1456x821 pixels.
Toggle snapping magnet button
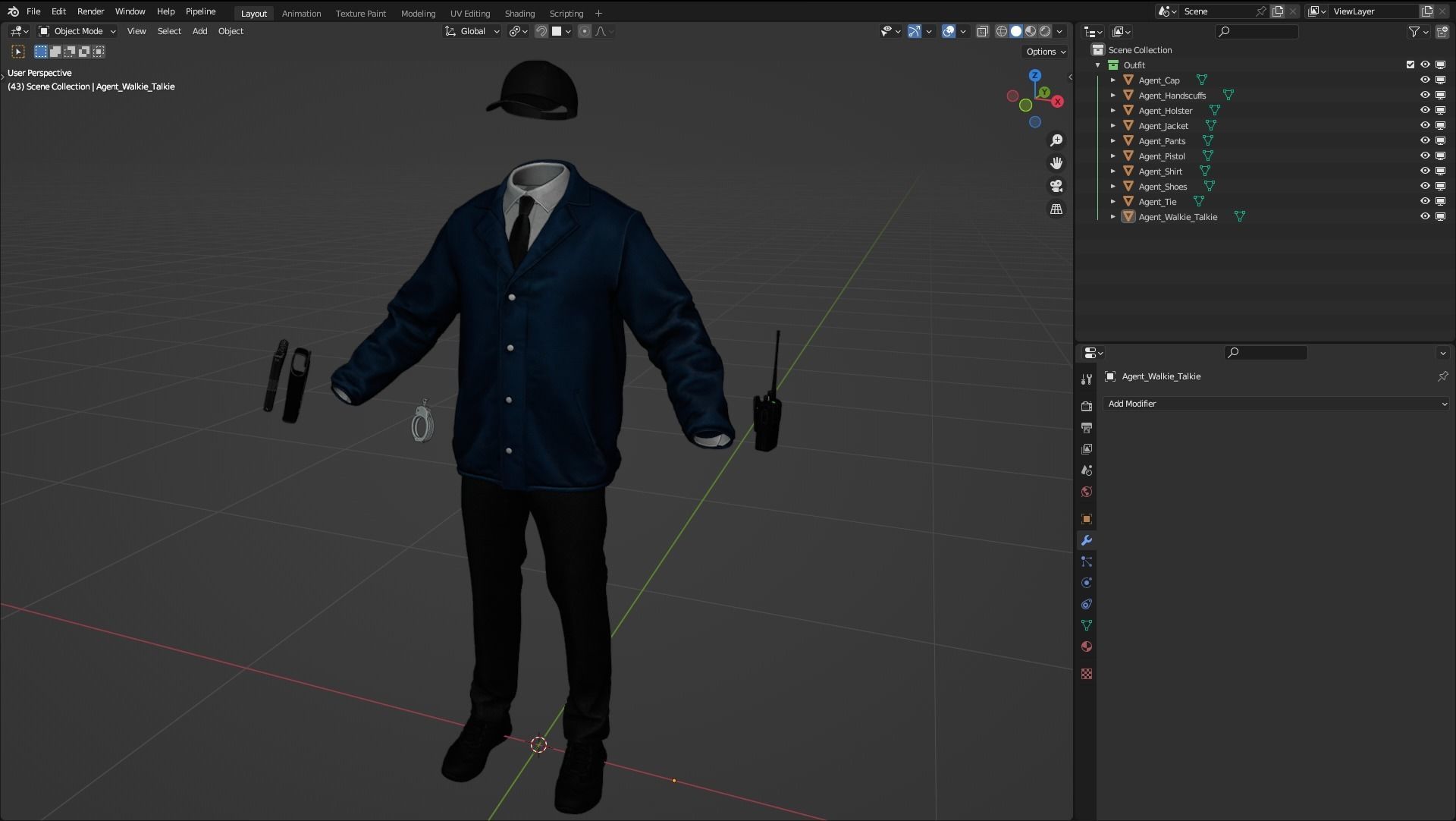541,31
